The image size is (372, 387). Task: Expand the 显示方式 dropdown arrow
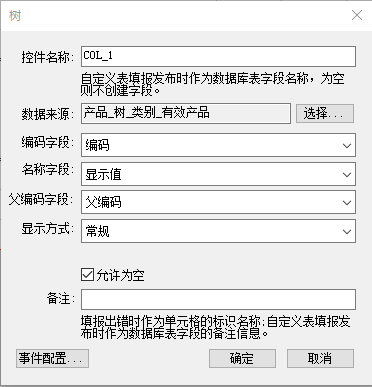347,231
